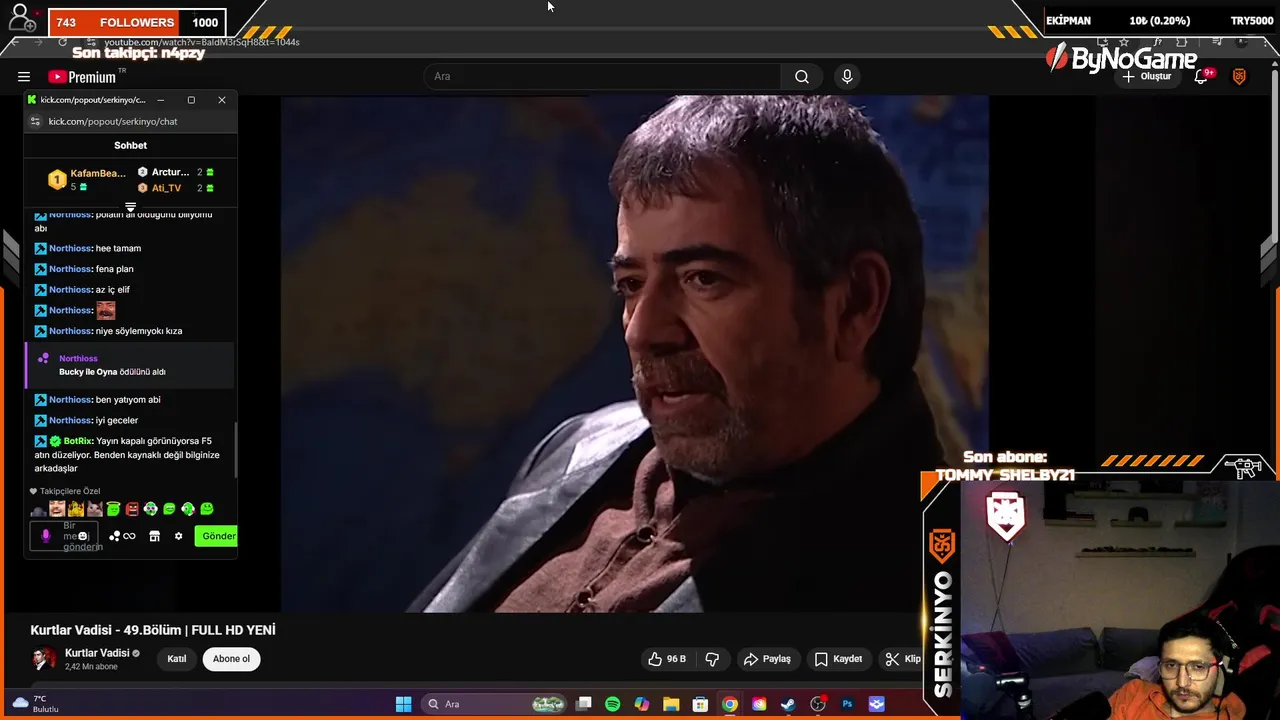The width and height of the screenshot is (1280, 720).
Task: Click the Abone ol subscribe button
Action: (231, 659)
